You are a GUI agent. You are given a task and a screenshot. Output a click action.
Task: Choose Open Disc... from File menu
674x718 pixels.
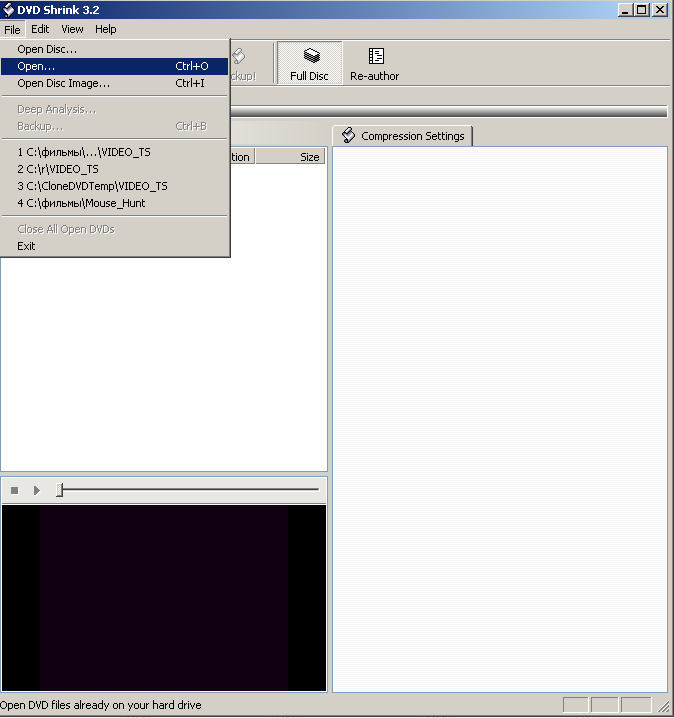pos(114,49)
